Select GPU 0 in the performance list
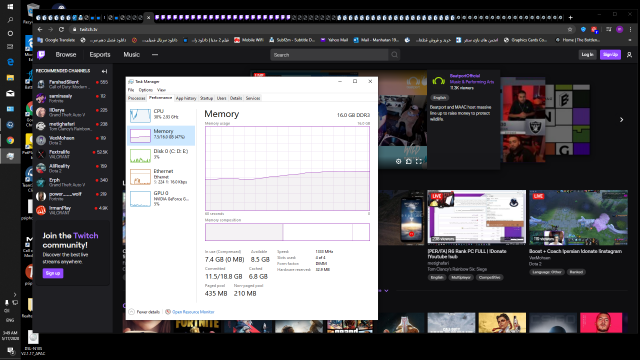This screenshot has height=360, width=640. 161,198
